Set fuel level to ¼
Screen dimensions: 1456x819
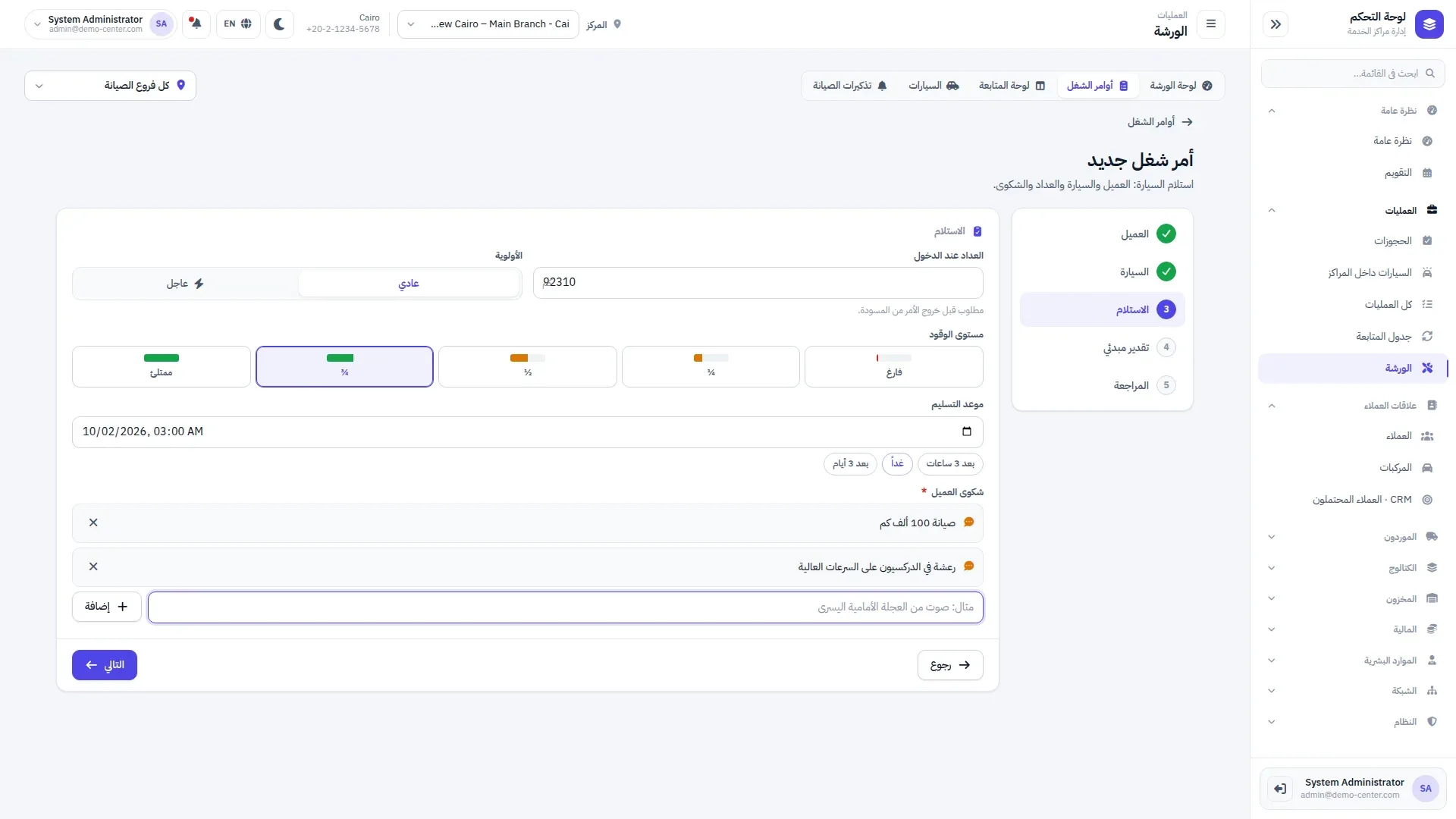[711, 366]
